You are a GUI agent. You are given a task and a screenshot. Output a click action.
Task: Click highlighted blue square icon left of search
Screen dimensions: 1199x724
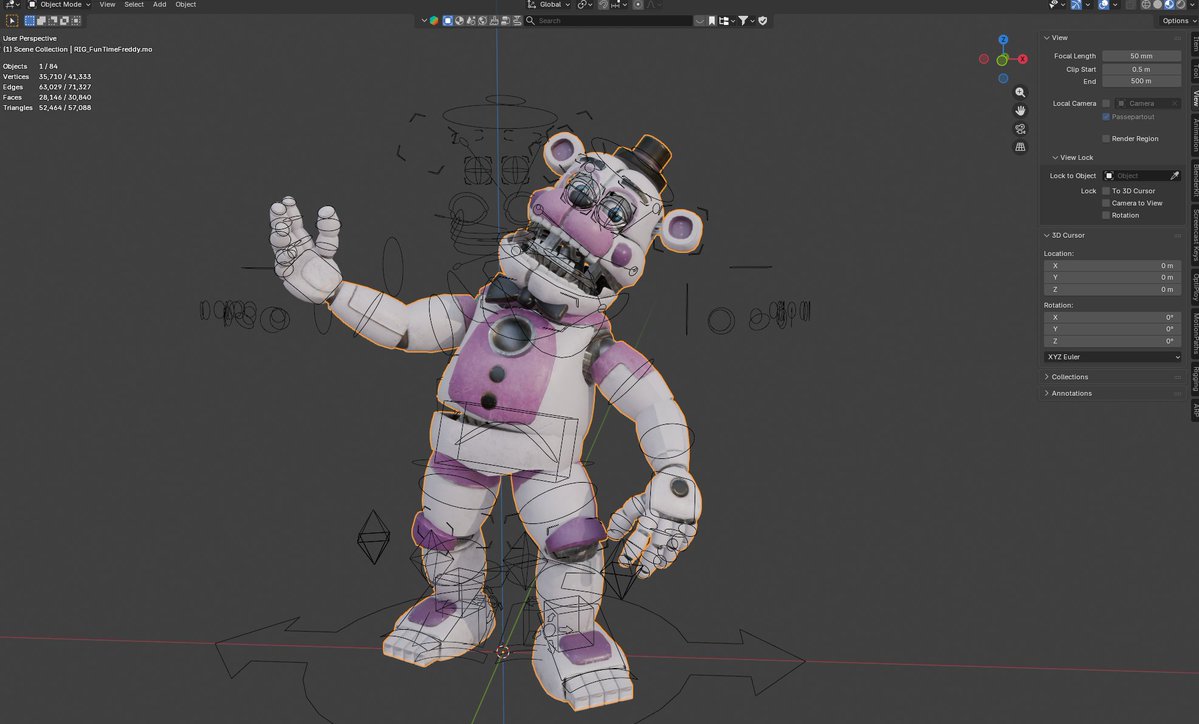pyautogui.click(x=447, y=21)
